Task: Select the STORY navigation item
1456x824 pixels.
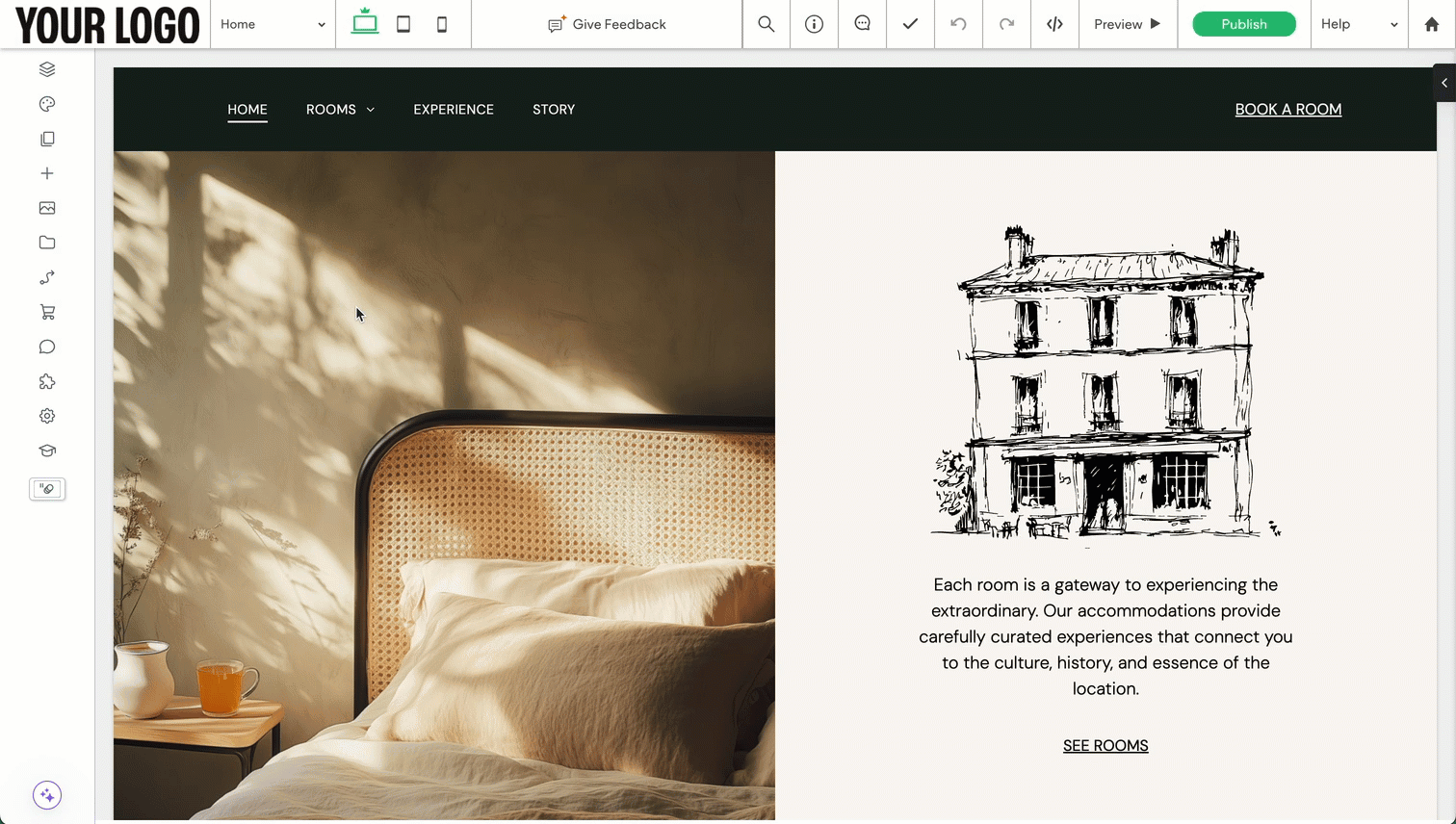Action: [x=554, y=110]
